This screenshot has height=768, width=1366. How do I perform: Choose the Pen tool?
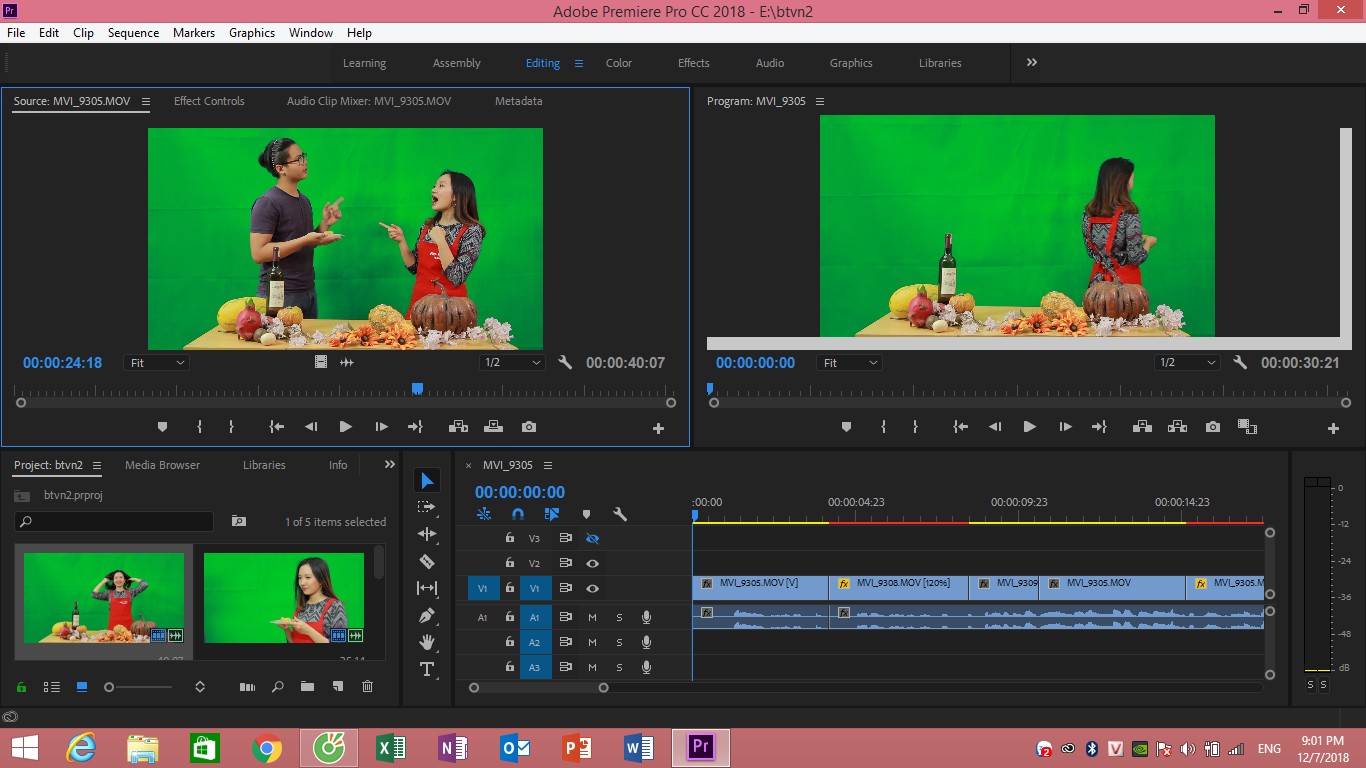pos(427,615)
